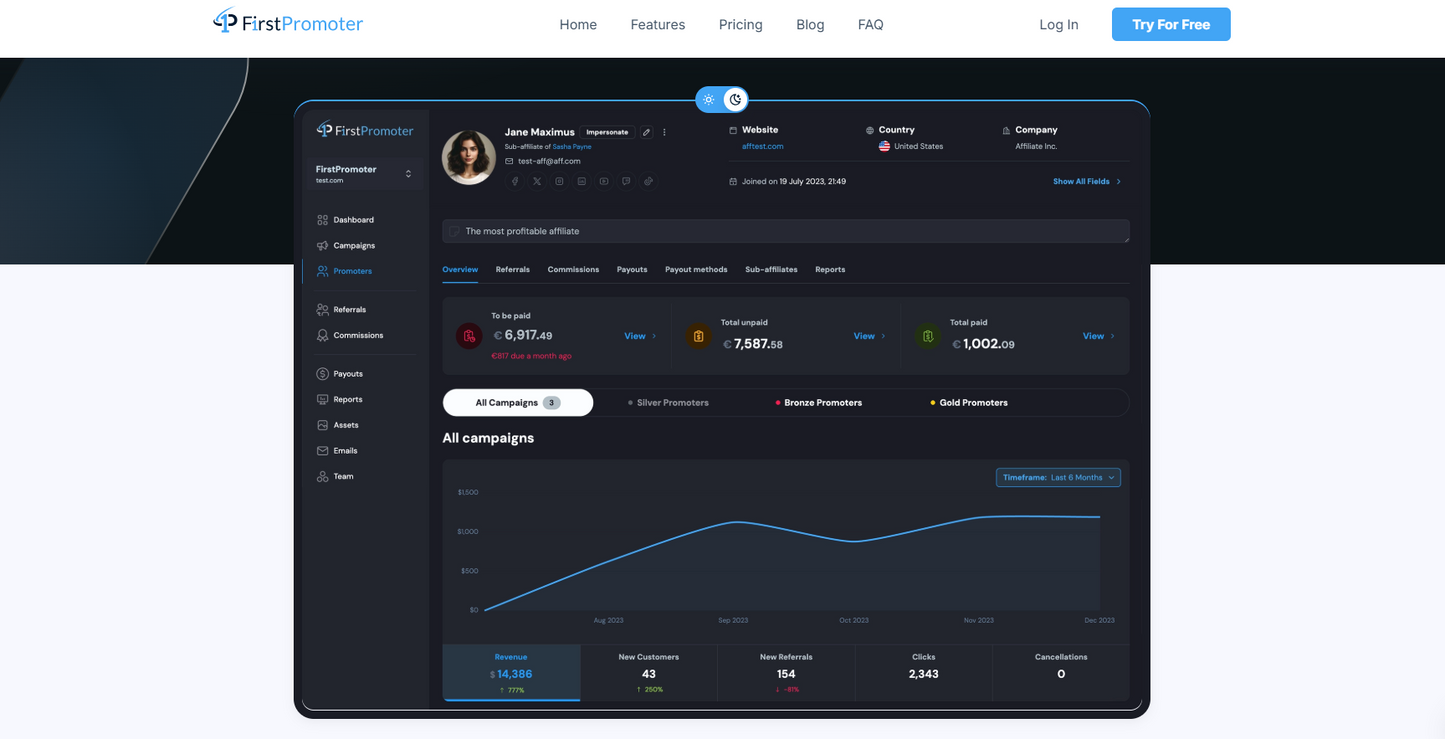The width and height of the screenshot is (1445, 739).
Task: Expand Show All Fields chevron
Action: tap(1118, 182)
